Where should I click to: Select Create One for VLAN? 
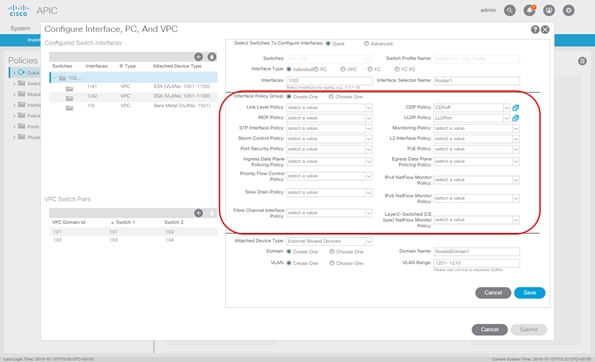tap(289, 263)
